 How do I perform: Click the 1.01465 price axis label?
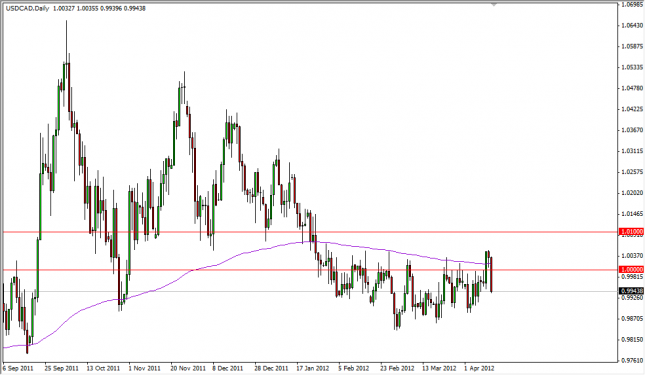click(632, 214)
